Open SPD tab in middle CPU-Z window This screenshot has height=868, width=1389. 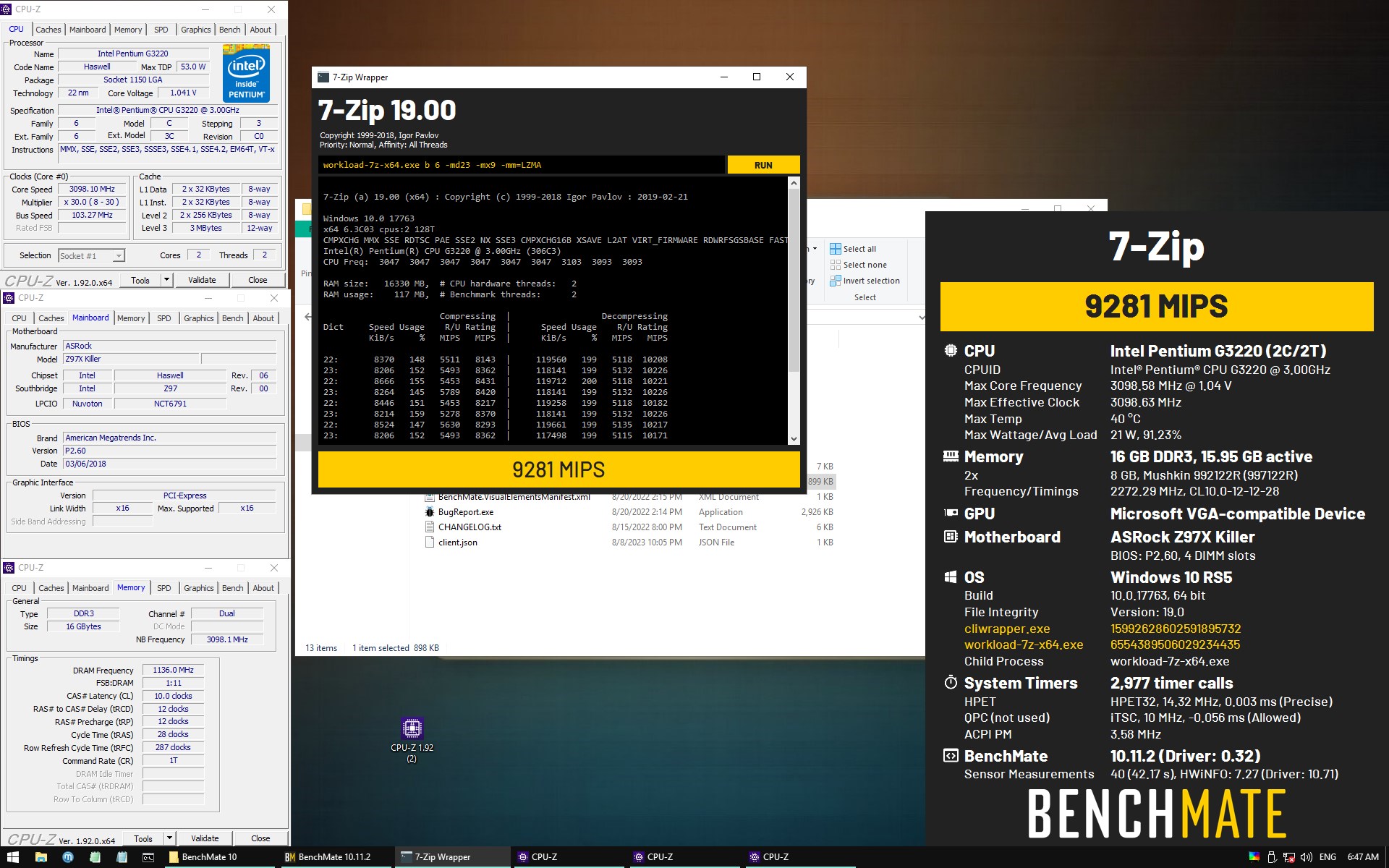164,318
